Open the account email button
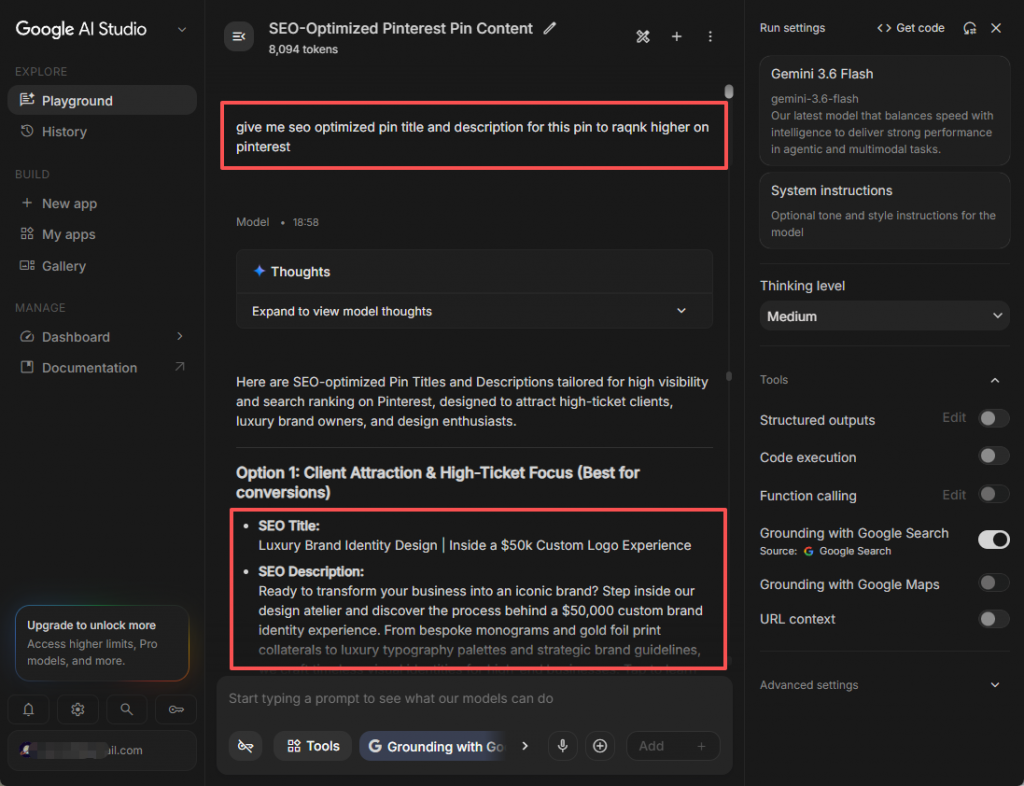 pos(102,750)
